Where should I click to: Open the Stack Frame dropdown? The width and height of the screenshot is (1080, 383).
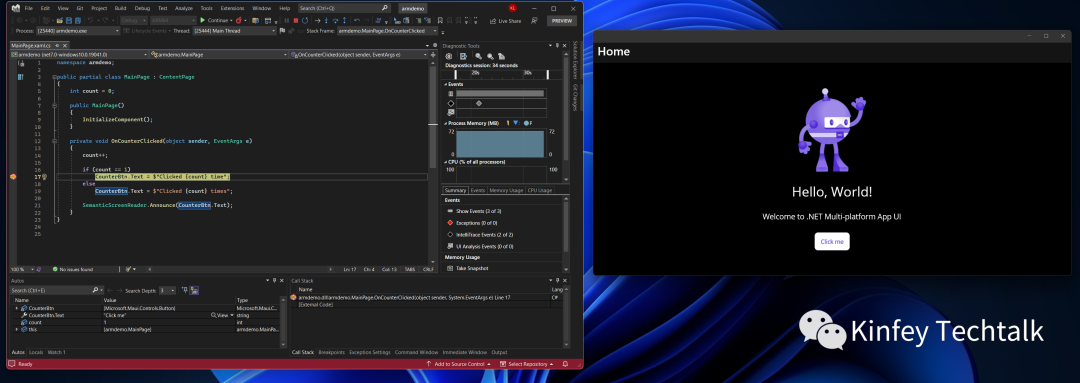point(387,31)
